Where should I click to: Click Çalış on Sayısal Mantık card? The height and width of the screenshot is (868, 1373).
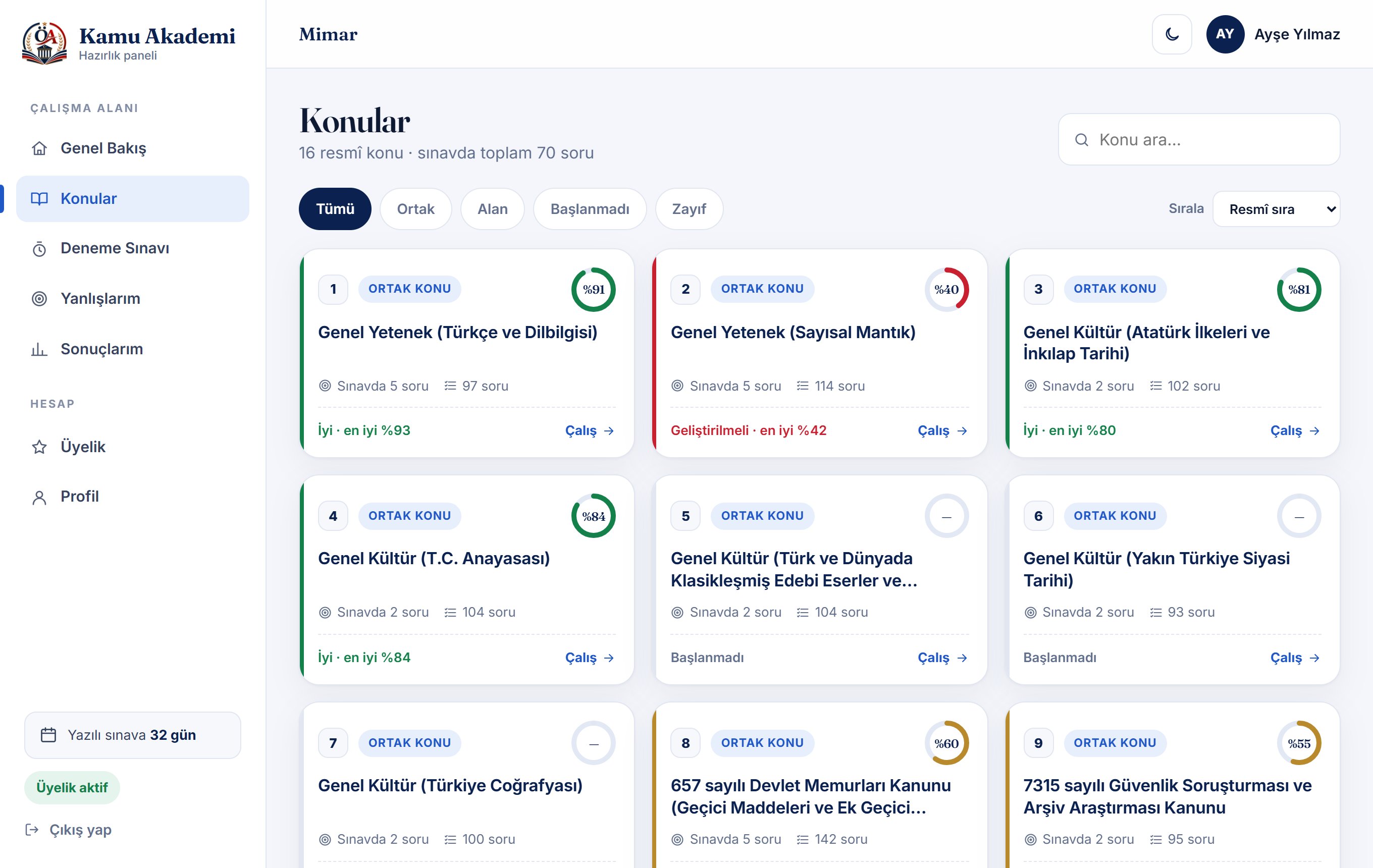click(942, 431)
